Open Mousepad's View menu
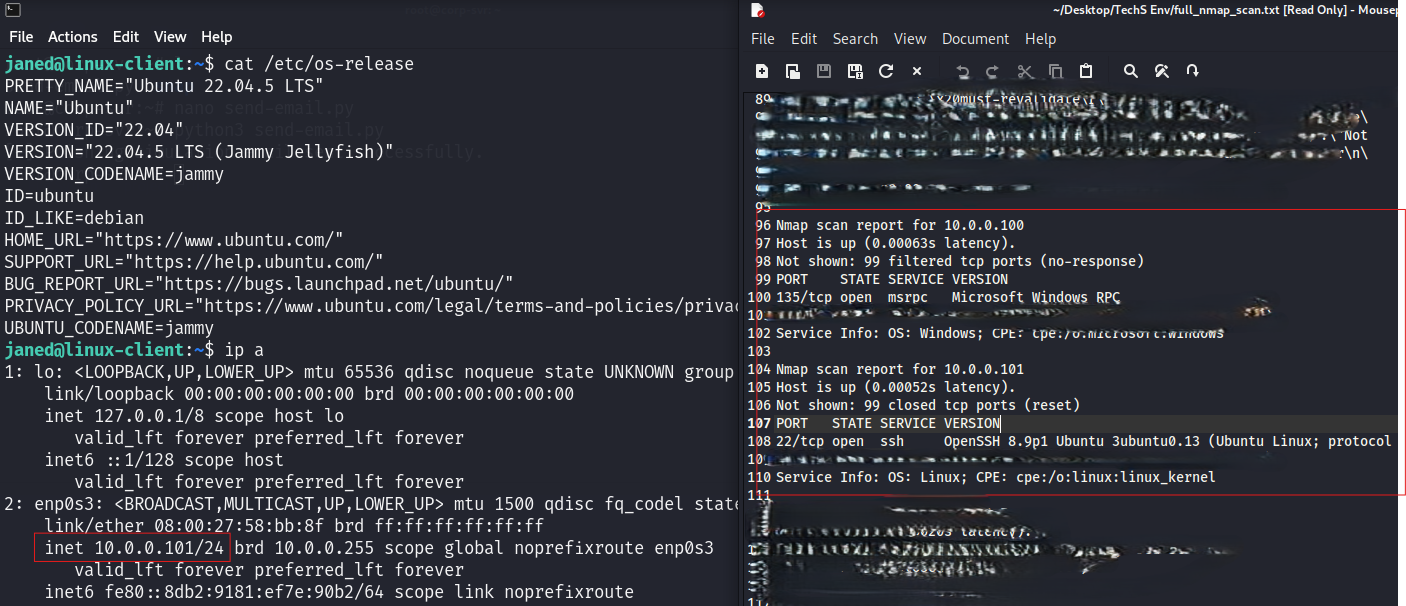1406x606 pixels. pyautogui.click(x=909, y=39)
